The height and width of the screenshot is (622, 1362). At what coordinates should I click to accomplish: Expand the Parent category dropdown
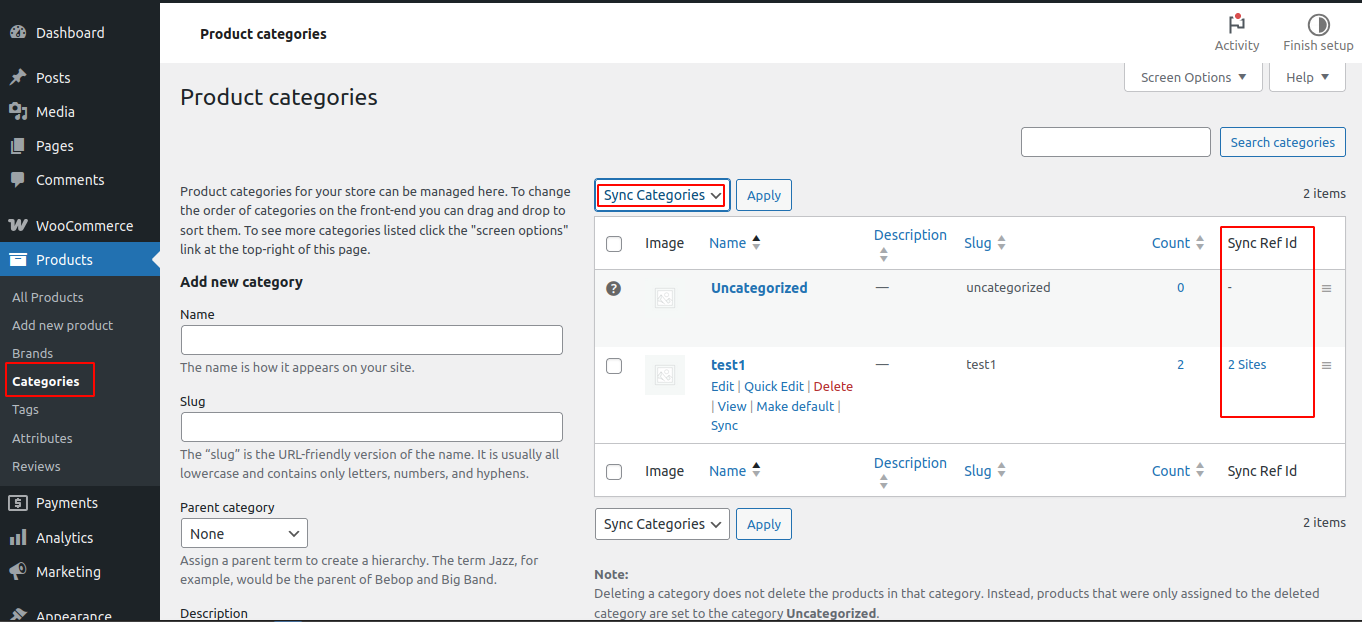pos(244,534)
